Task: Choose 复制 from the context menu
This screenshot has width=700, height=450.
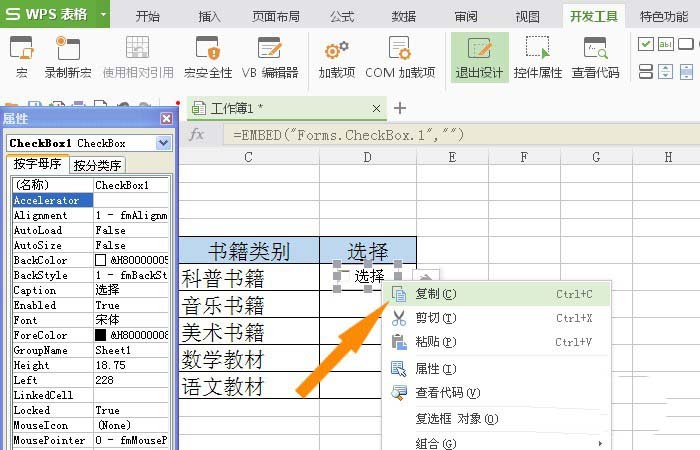Action: (435, 294)
